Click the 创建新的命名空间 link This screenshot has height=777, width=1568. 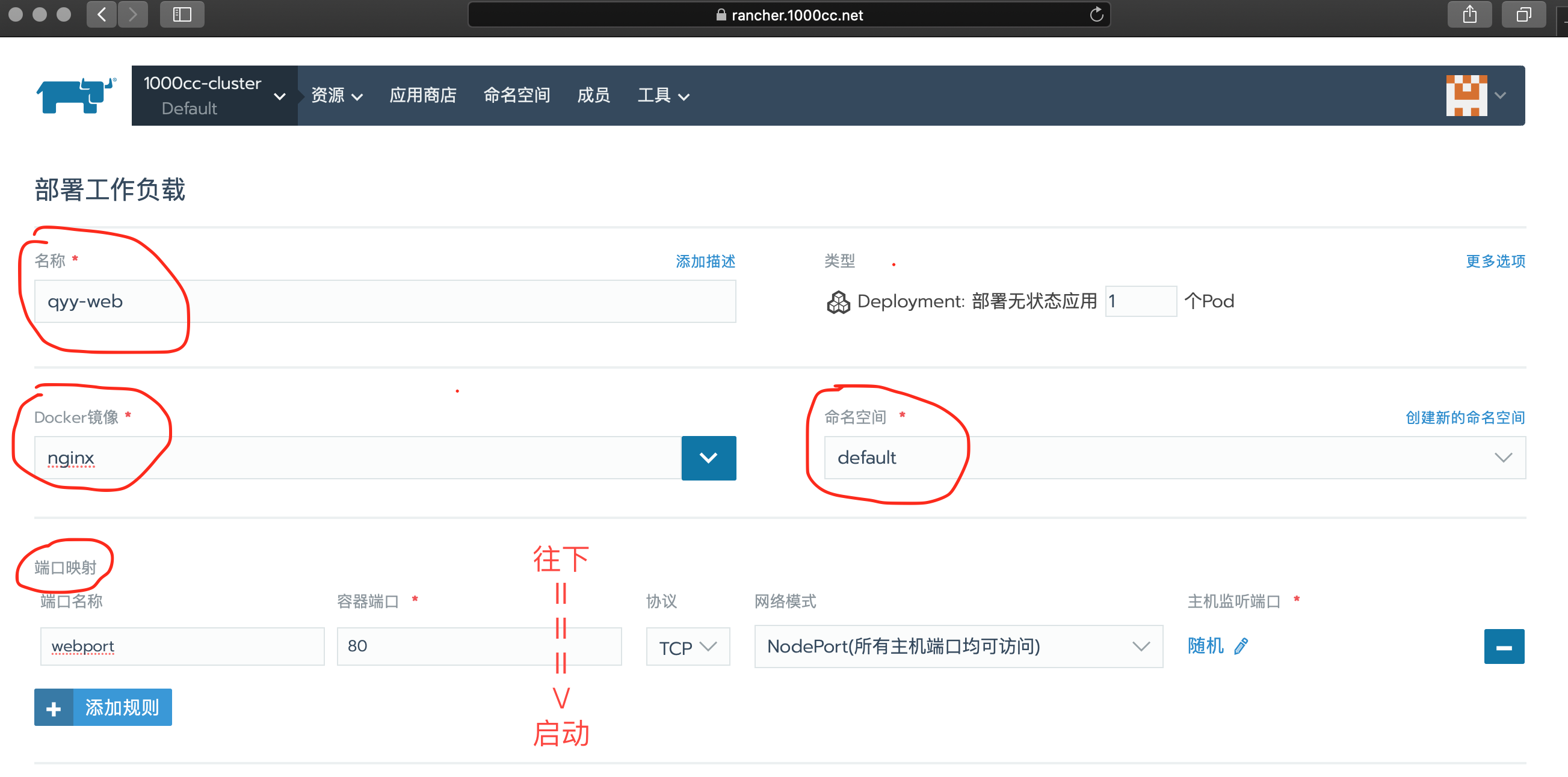[x=1465, y=417]
